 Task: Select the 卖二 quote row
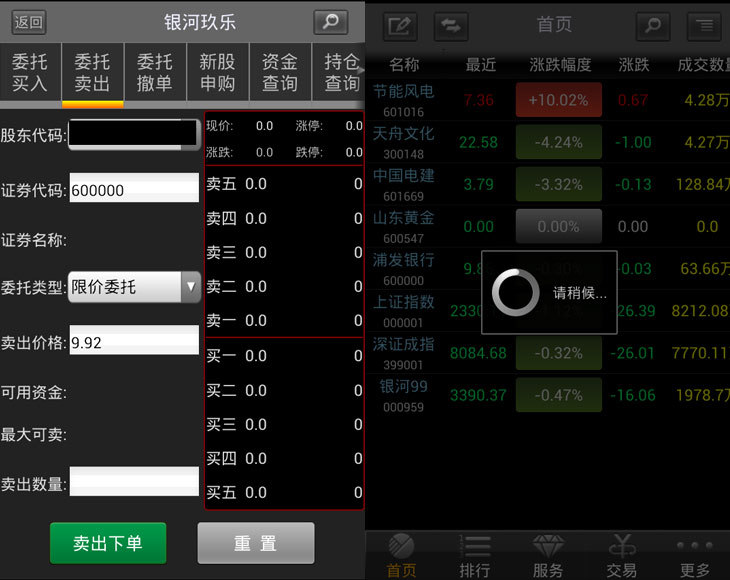(284, 286)
